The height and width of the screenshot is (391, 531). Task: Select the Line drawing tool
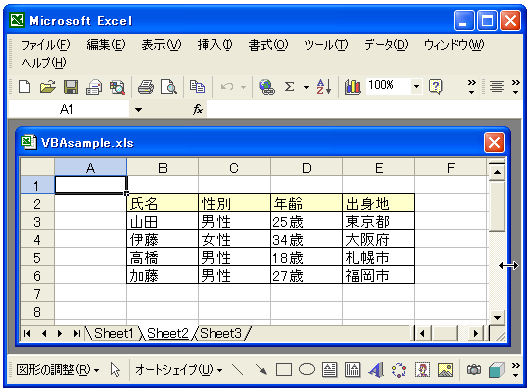pos(237,370)
